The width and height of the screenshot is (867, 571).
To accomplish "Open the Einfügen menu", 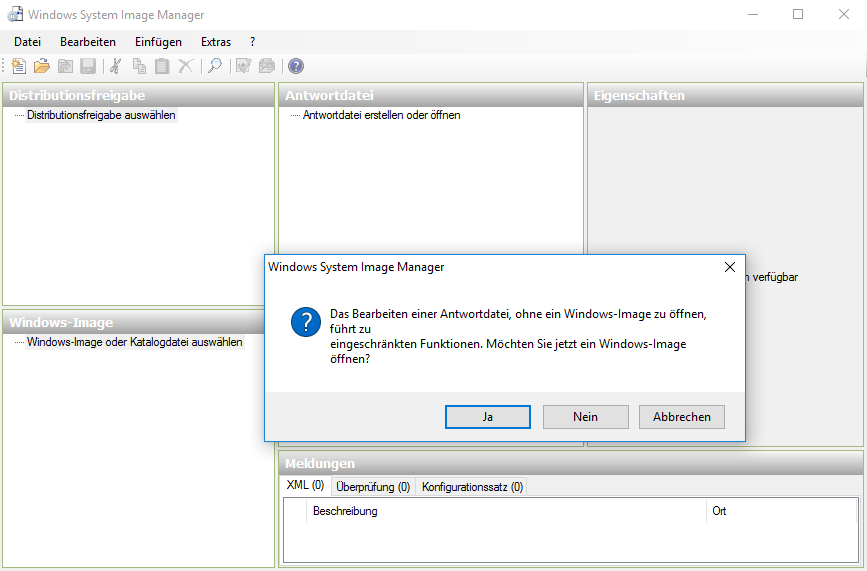I will point(158,42).
